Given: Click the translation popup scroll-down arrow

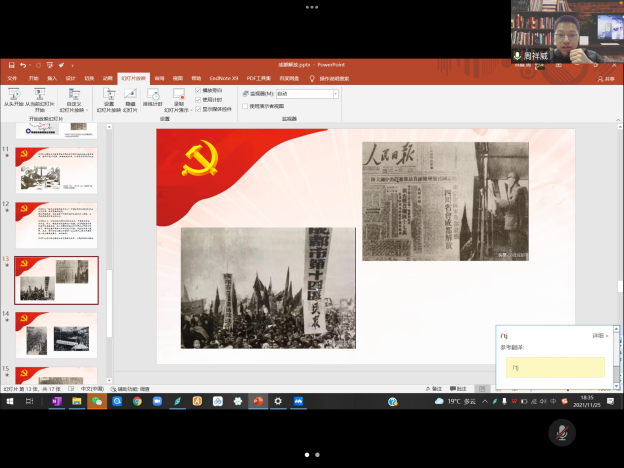Looking at the screenshot, I should click(616, 386).
